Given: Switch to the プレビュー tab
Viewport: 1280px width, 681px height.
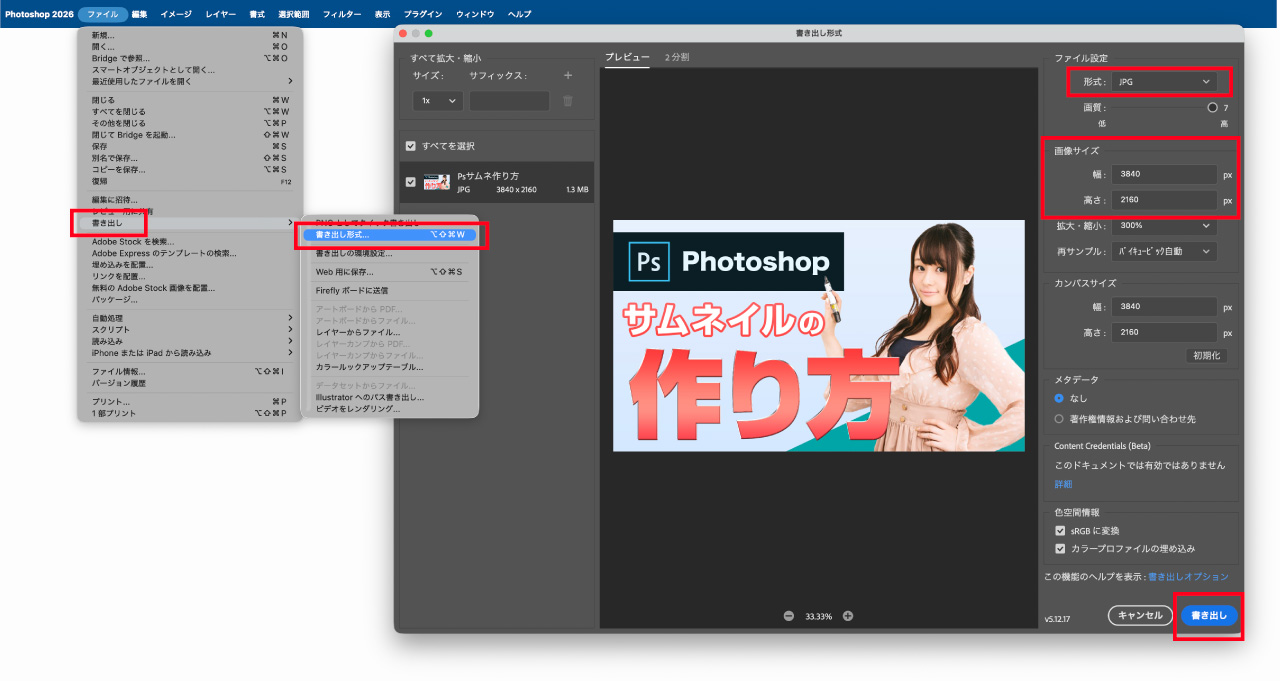Looking at the screenshot, I should click(627, 57).
